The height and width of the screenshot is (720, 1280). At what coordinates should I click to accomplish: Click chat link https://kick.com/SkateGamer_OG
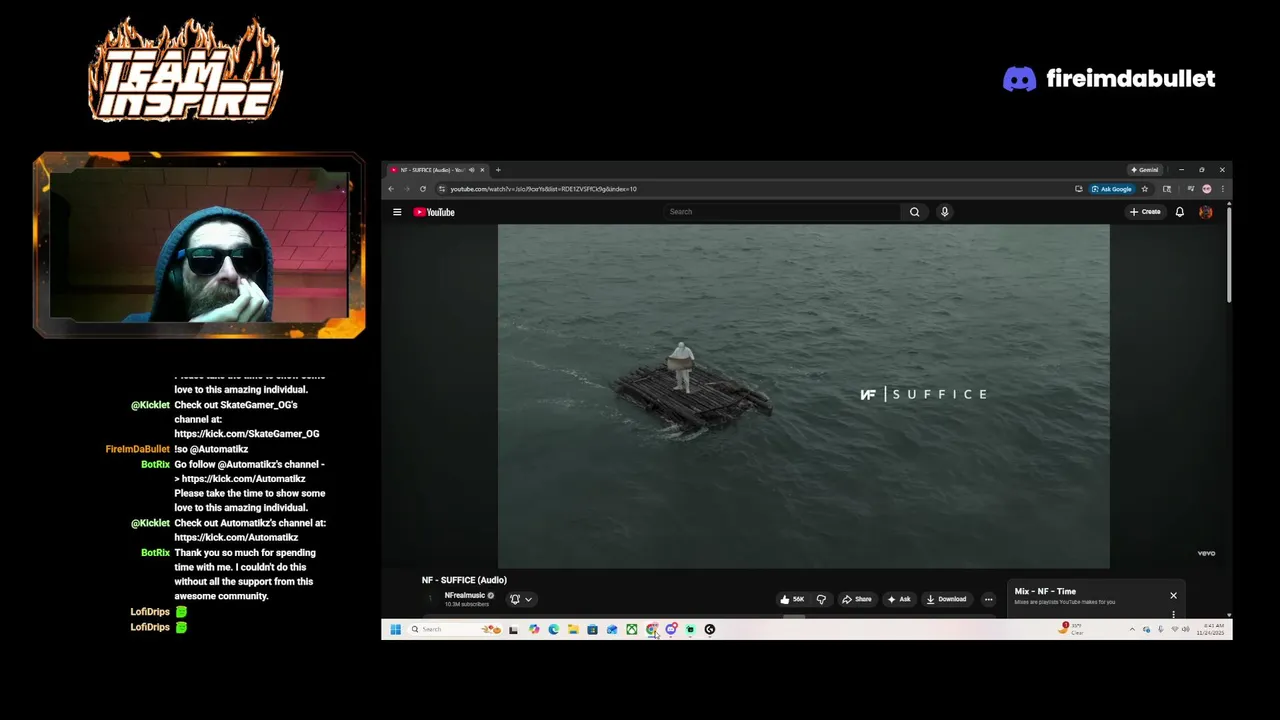pos(247,434)
